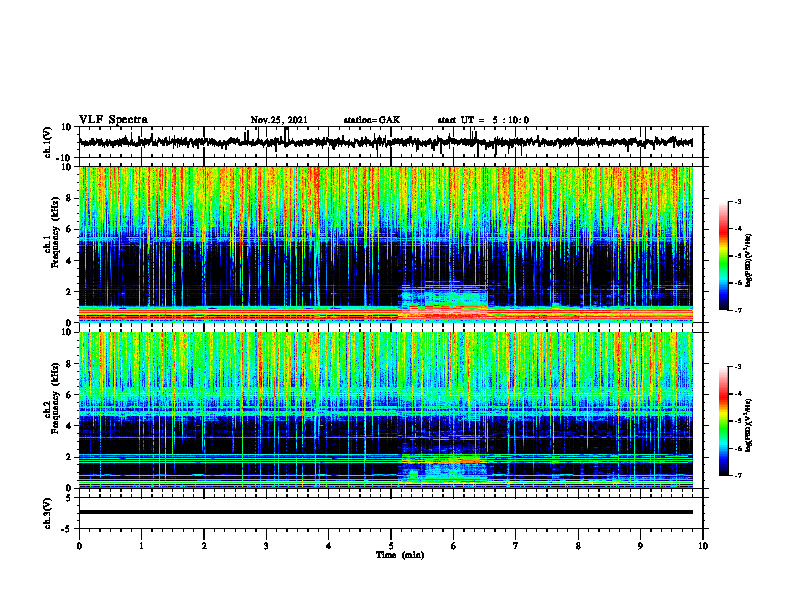Image resolution: width=792 pixels, height=612 pixels.
Task: Click the "8" label on the time axis
Action: 578,546
